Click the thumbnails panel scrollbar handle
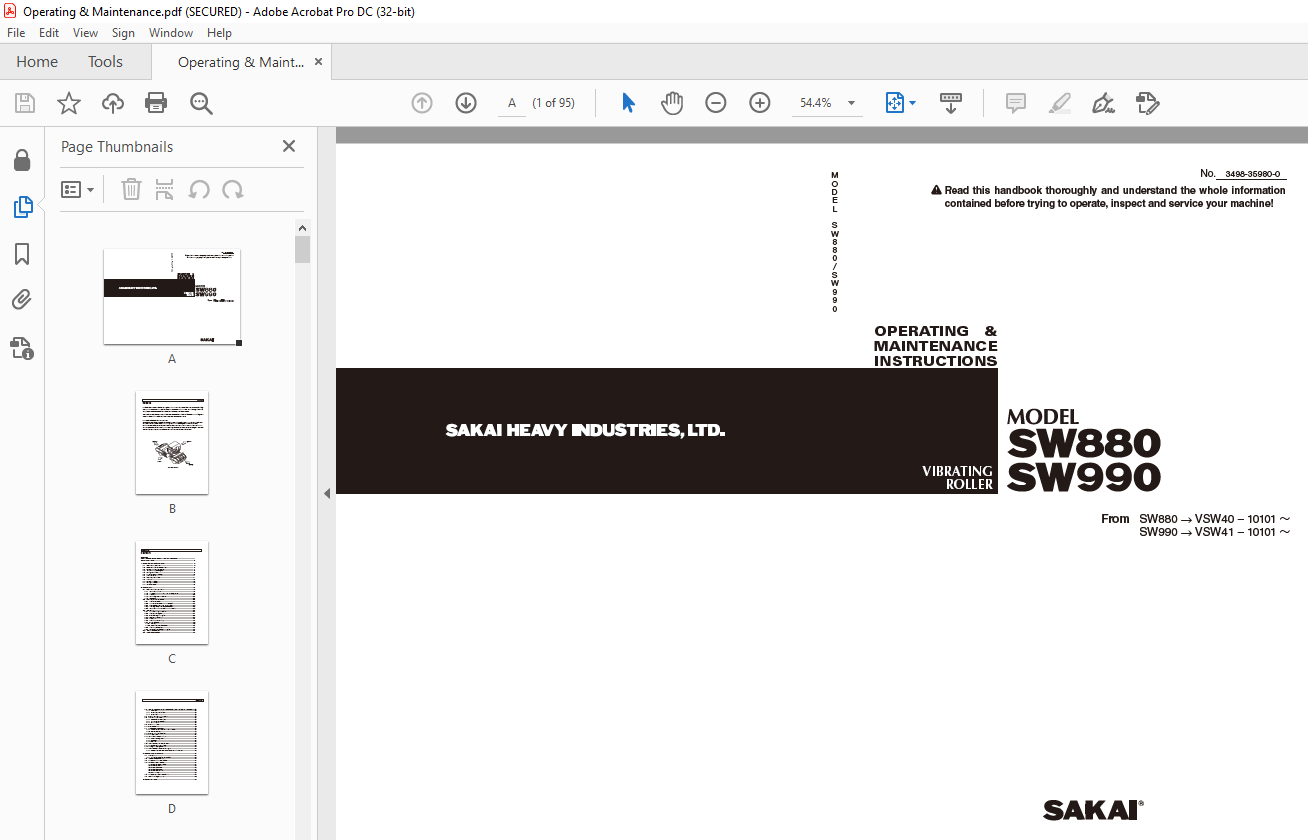Viewport: 1308px width, 840px height. coord(302,249)
